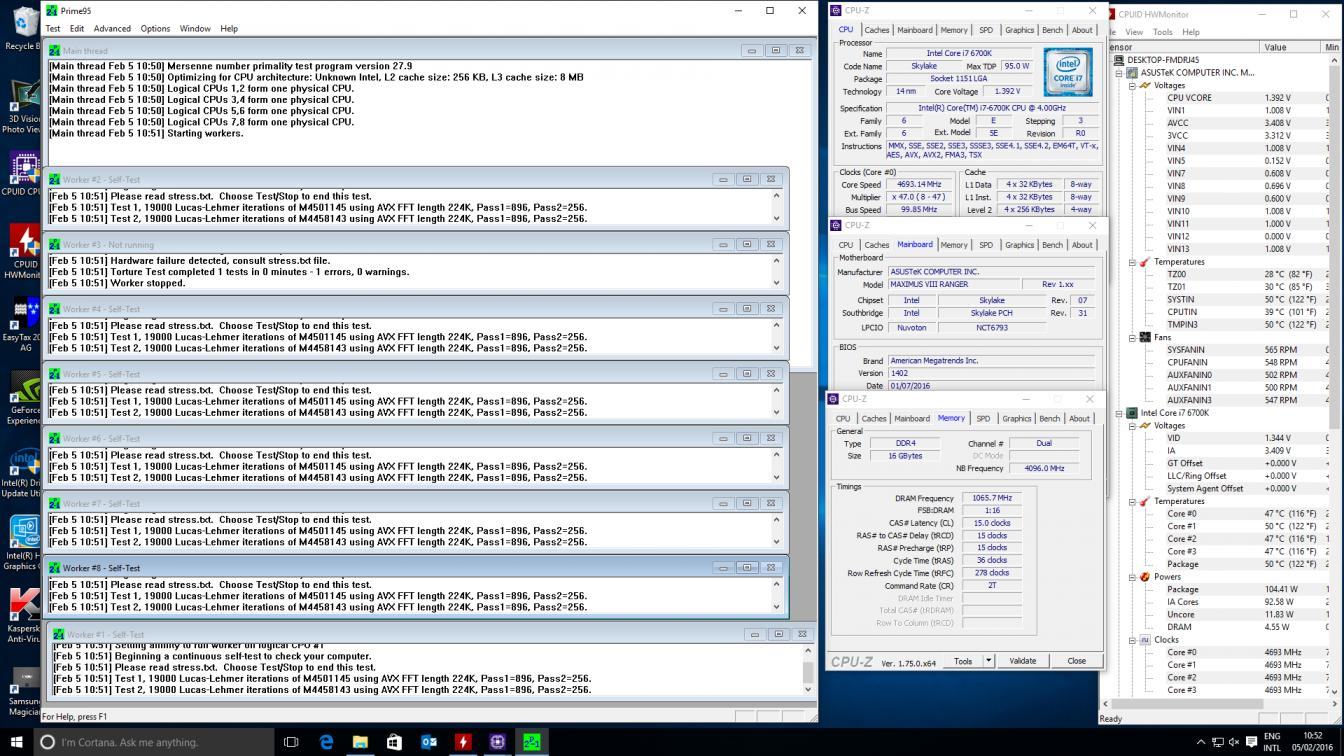
Task: Open File Explorer from the taskbar
Action: click(360, 742)
